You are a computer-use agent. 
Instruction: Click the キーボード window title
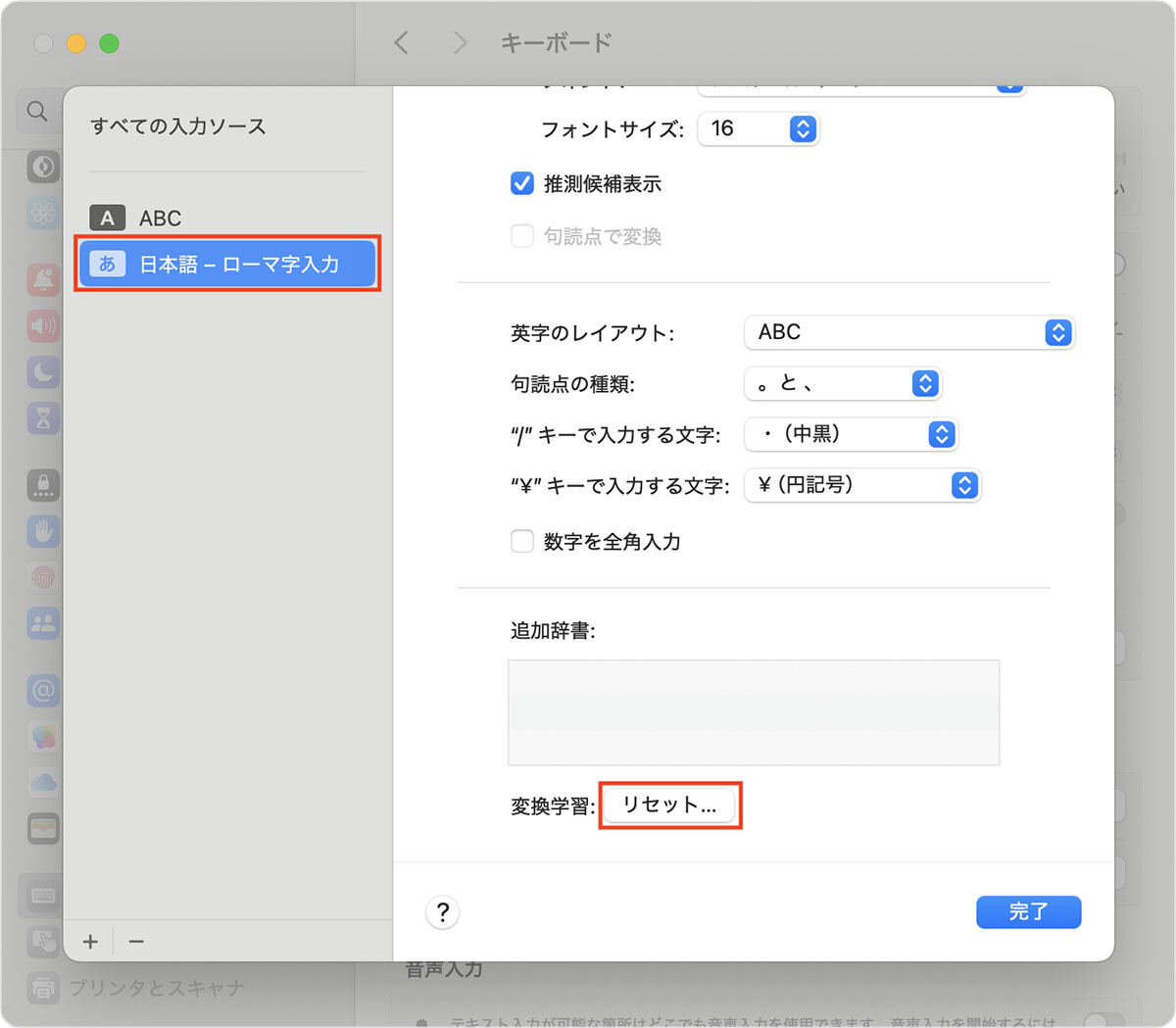[557, 42]
